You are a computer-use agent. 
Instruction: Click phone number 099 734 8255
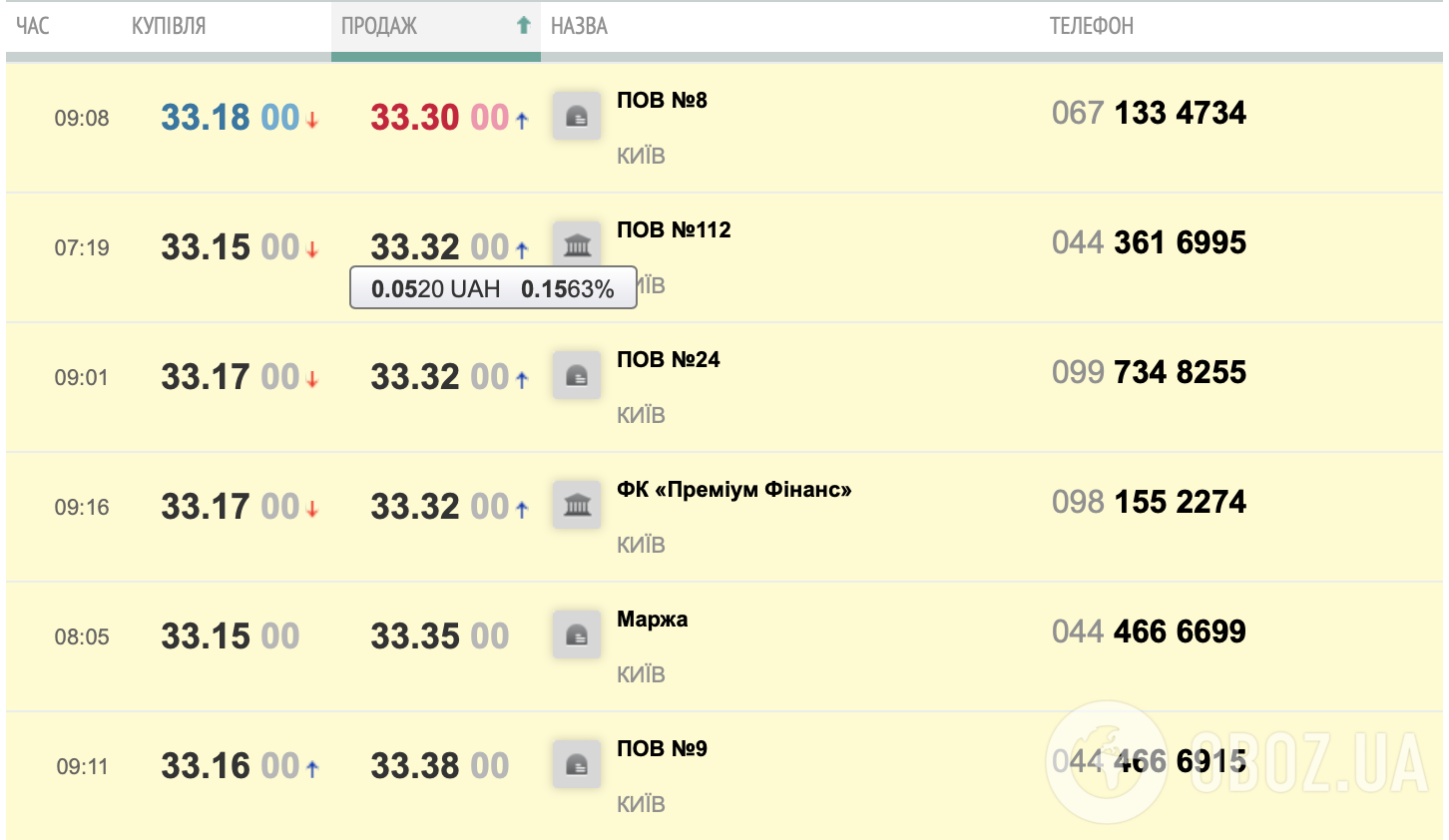1149,372
